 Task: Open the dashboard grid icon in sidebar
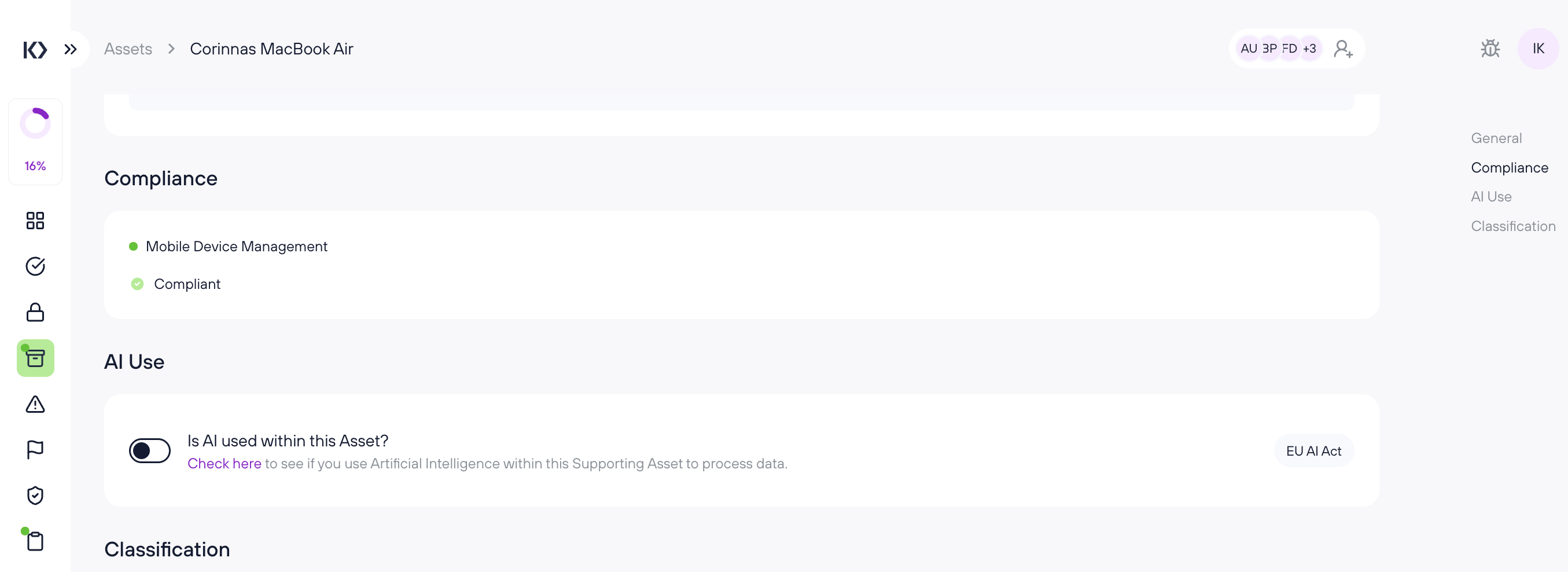click(x=35, y=221)
